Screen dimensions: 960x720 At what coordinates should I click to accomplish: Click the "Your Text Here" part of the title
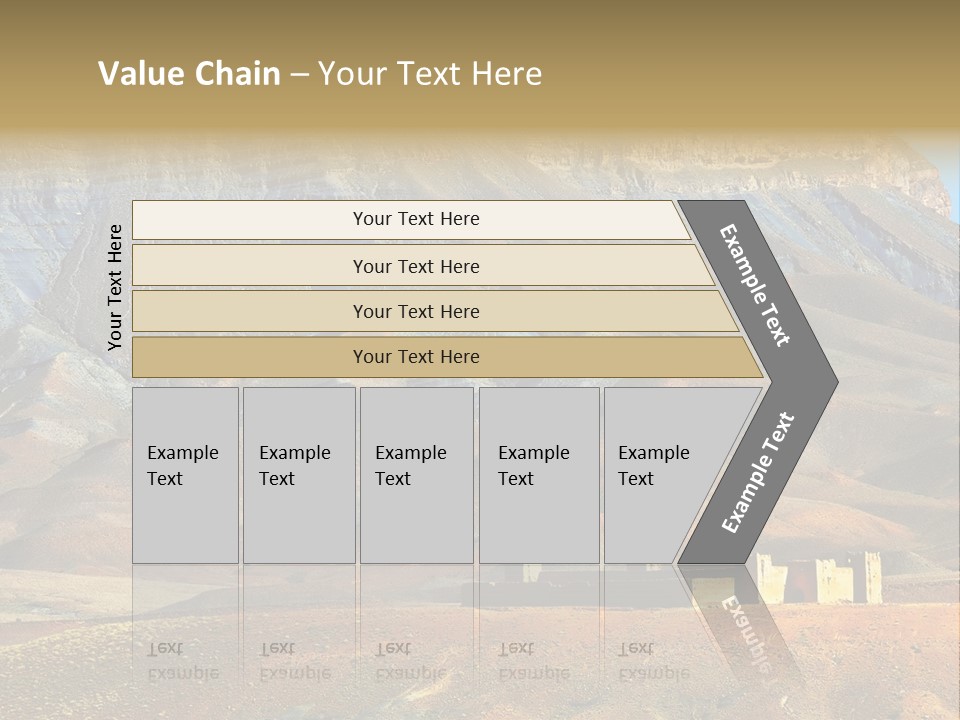pos(430,74)
